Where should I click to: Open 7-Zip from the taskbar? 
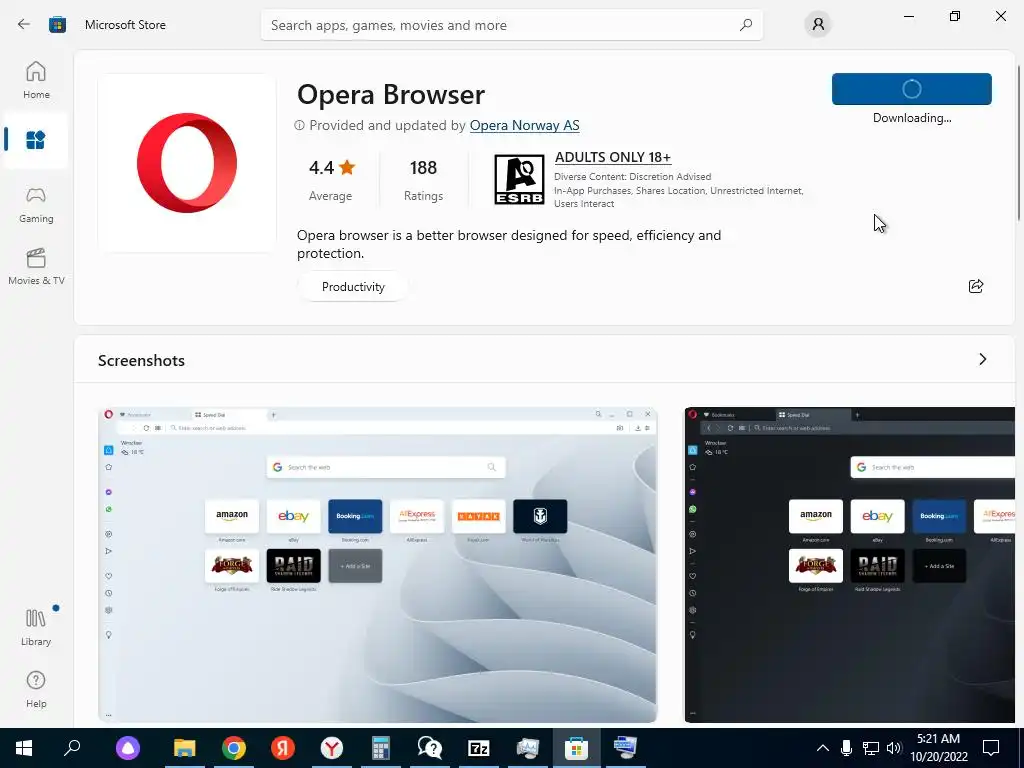coord(479,748)
